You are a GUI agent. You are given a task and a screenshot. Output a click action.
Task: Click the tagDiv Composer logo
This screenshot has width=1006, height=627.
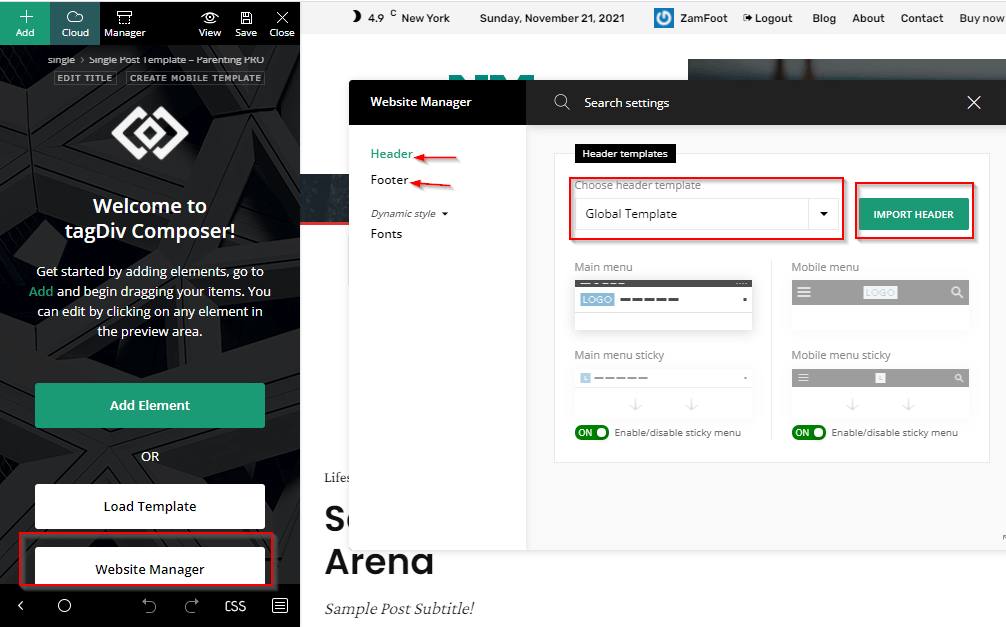[x=149, y=133]
